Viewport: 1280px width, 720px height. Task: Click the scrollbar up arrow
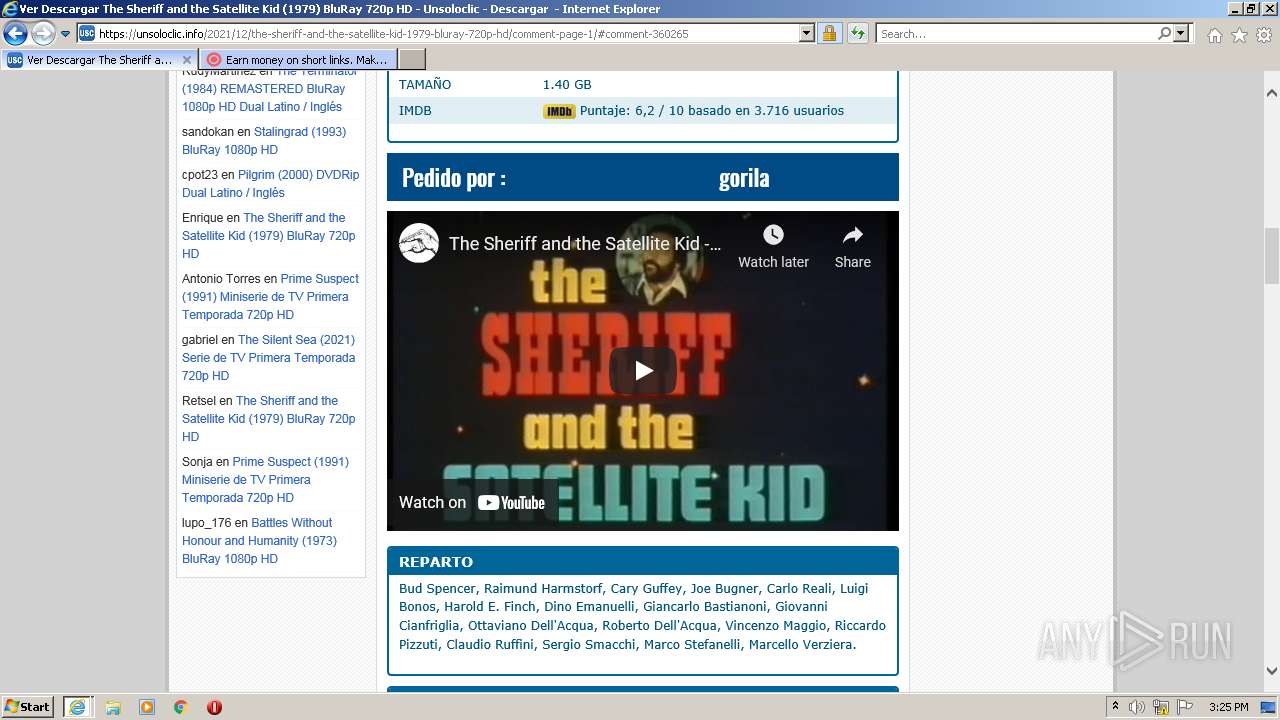[x=1271, y=93]
